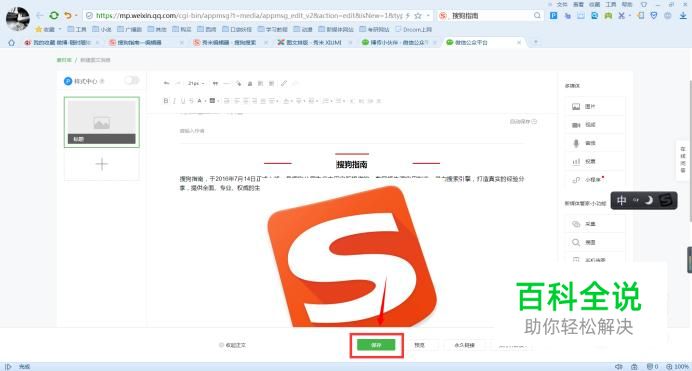Viewport: 692px width, 371px height.
Task: Open a new tab with plus button
Action: [x=536, y=42]
